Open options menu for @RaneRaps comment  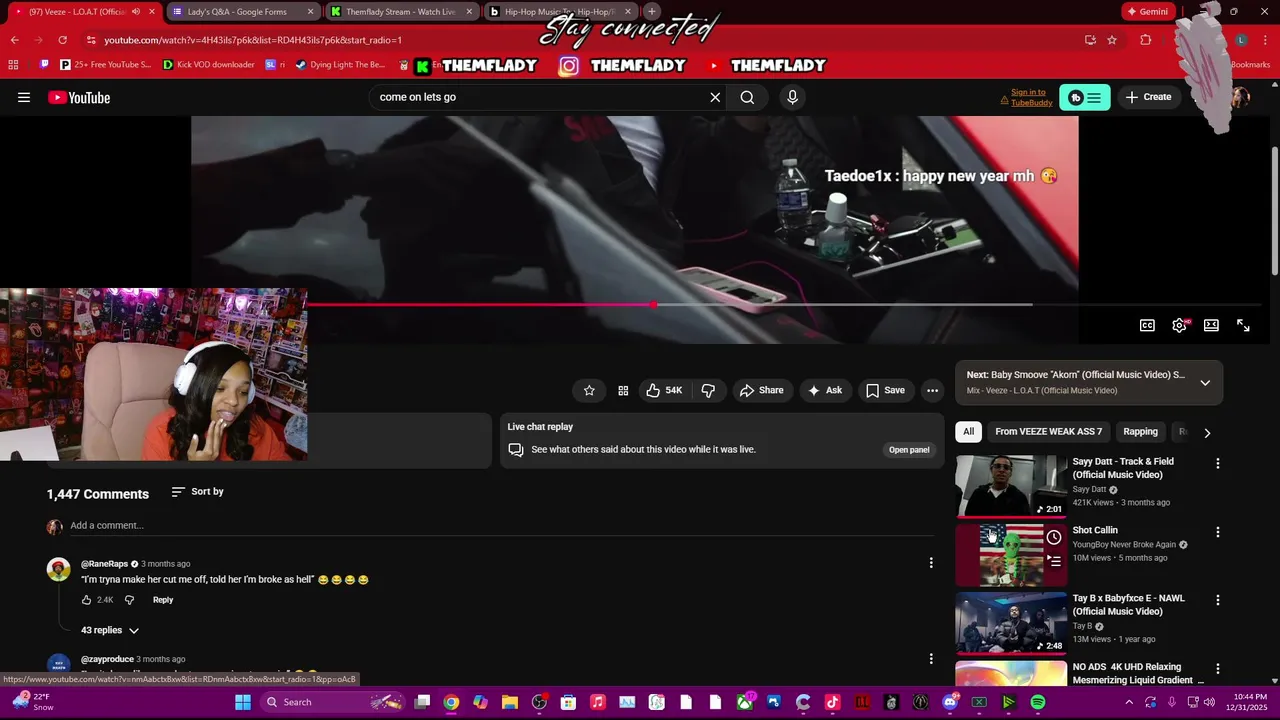pyautogui.click(x=930, y=563)
